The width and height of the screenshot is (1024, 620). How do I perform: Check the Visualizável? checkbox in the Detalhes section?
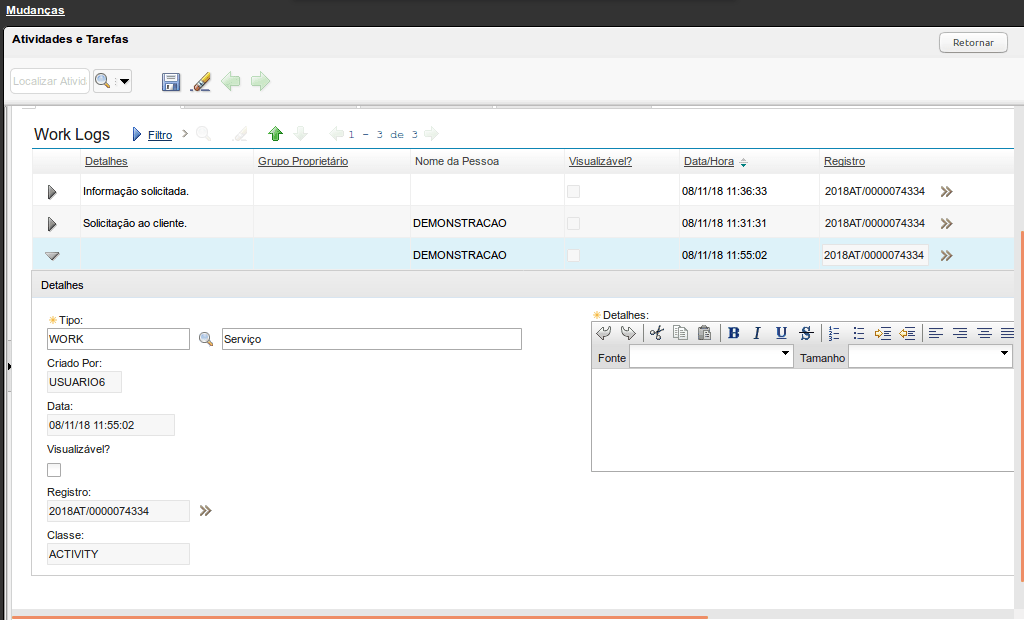(x=54, y=470)
